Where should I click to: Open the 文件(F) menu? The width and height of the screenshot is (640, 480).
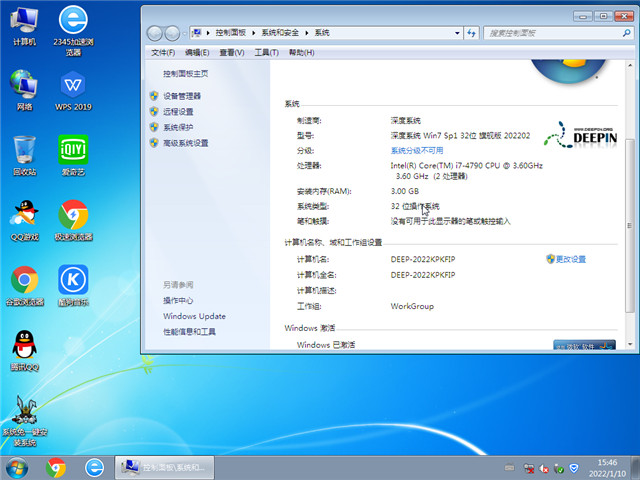[163, 52]
